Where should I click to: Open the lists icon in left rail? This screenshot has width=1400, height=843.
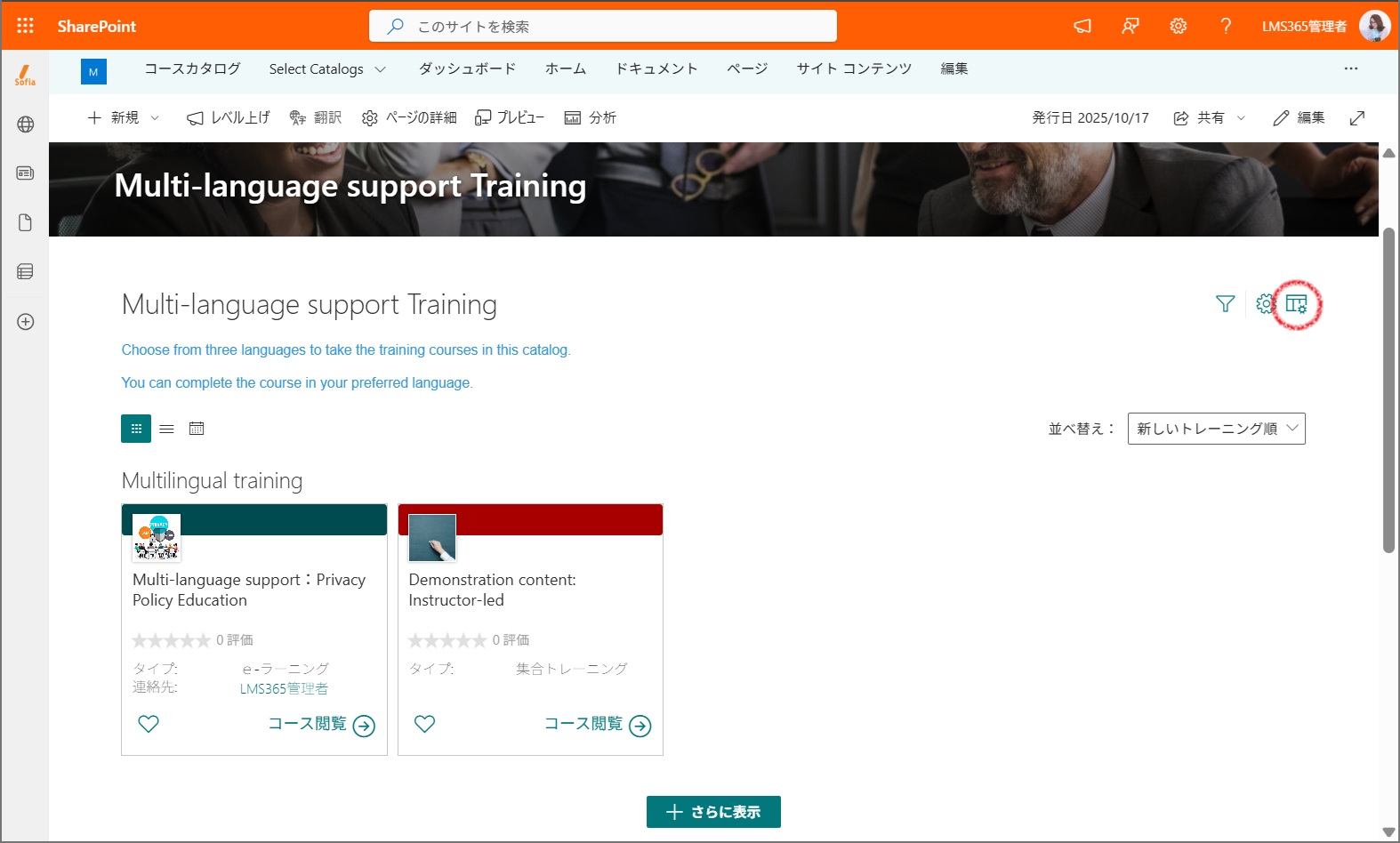click(x=25, y=271)
